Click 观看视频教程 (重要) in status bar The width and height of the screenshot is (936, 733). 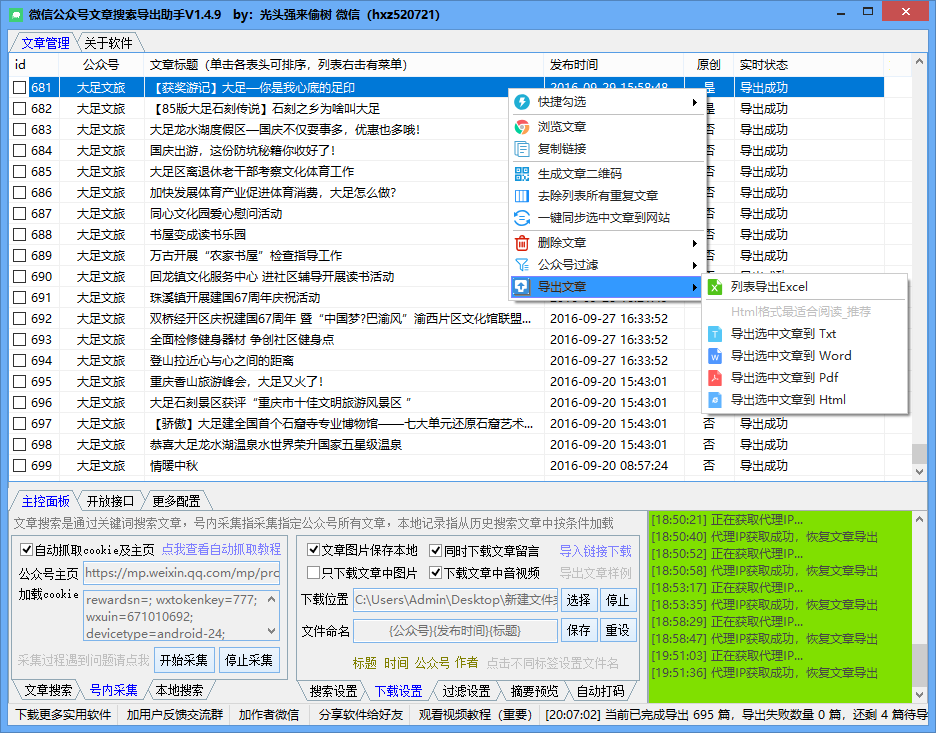(x=475, y=714)
